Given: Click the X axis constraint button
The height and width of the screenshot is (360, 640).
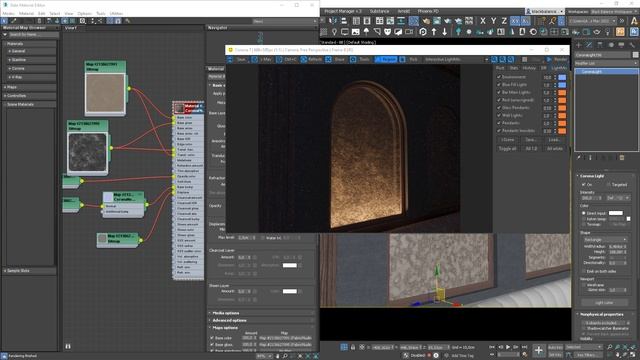Looking at the screenshot, I should 483,21.
